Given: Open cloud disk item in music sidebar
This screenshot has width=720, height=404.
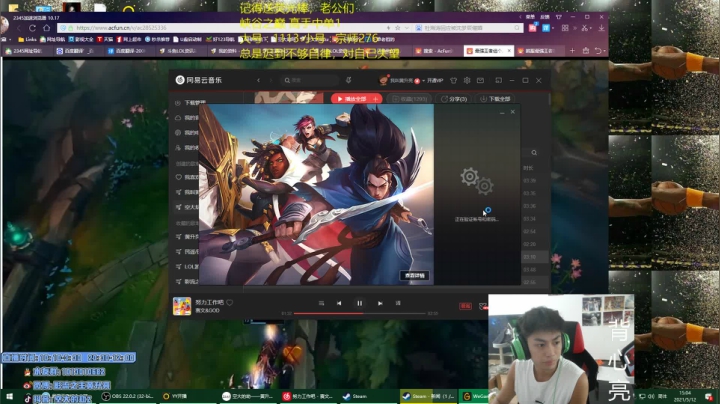Looking at the screenshot, I should pyautogui.click(x=186, y=118).
